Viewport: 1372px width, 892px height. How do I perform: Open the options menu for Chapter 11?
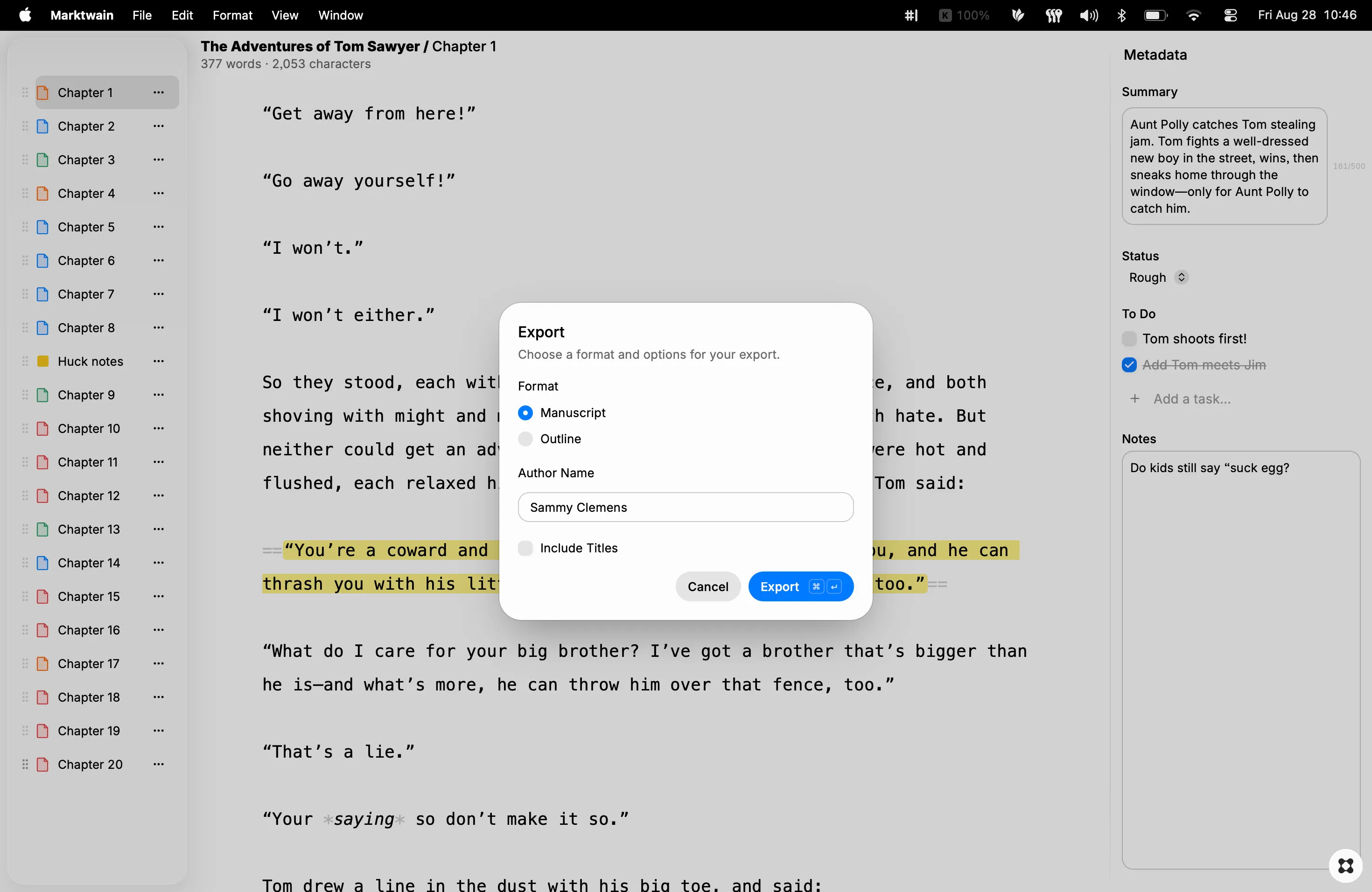coord(159,461)
